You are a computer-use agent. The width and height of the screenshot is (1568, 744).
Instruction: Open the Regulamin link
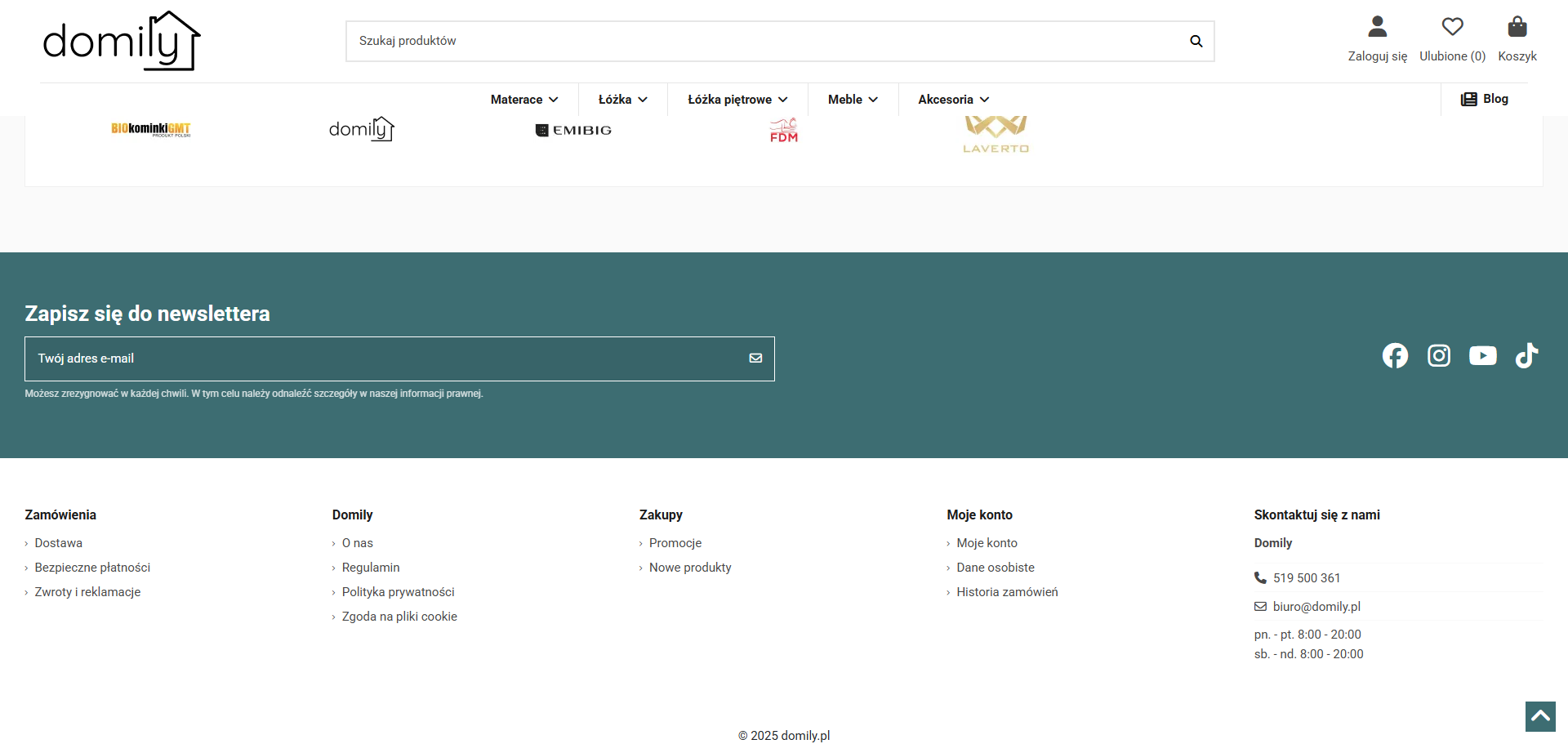click(371, 568)
